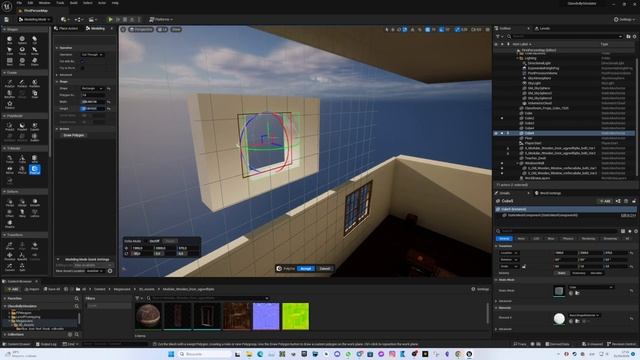Select the Offset deform tool
Viewport: 640px width, 360px height.
[x=9, y=213]
